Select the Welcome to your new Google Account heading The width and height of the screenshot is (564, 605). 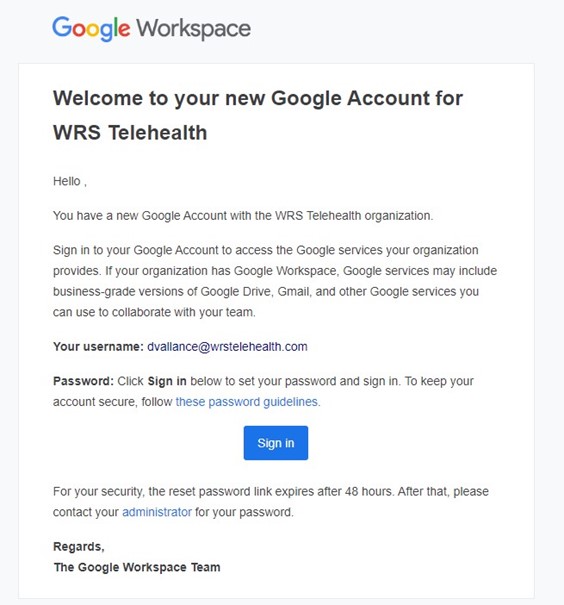click(x=258, y=98)
